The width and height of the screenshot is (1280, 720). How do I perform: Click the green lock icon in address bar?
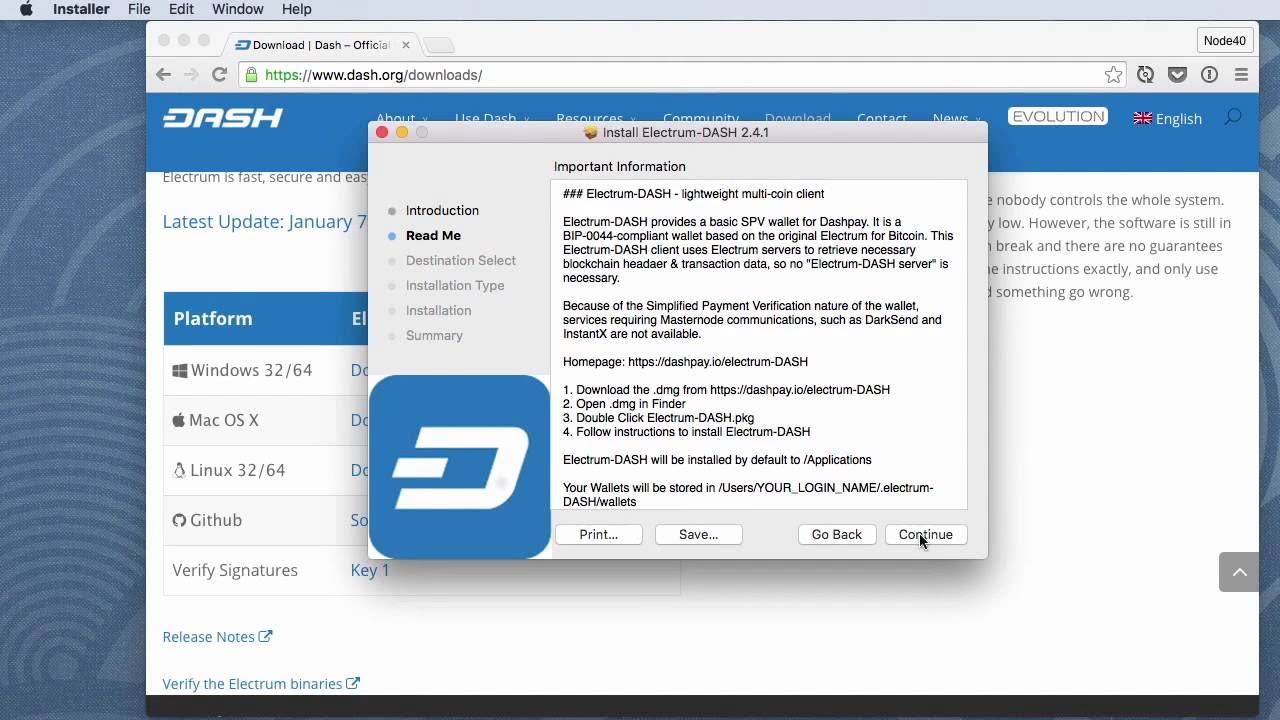pyautogui.click(x=250, y=75)
